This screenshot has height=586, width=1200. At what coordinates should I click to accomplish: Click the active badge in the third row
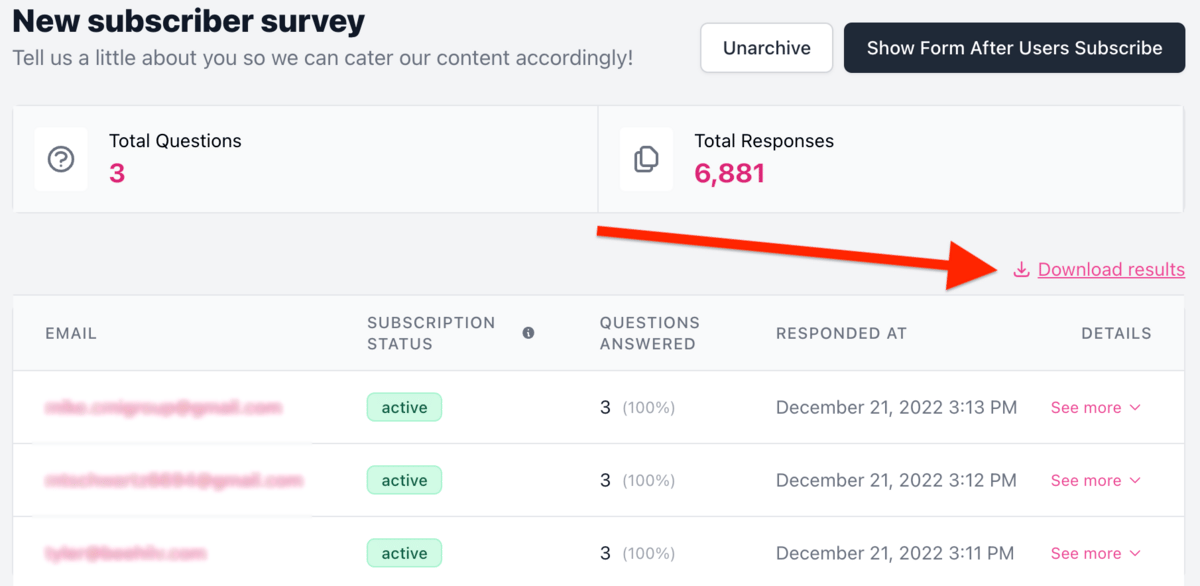(404, 553)
